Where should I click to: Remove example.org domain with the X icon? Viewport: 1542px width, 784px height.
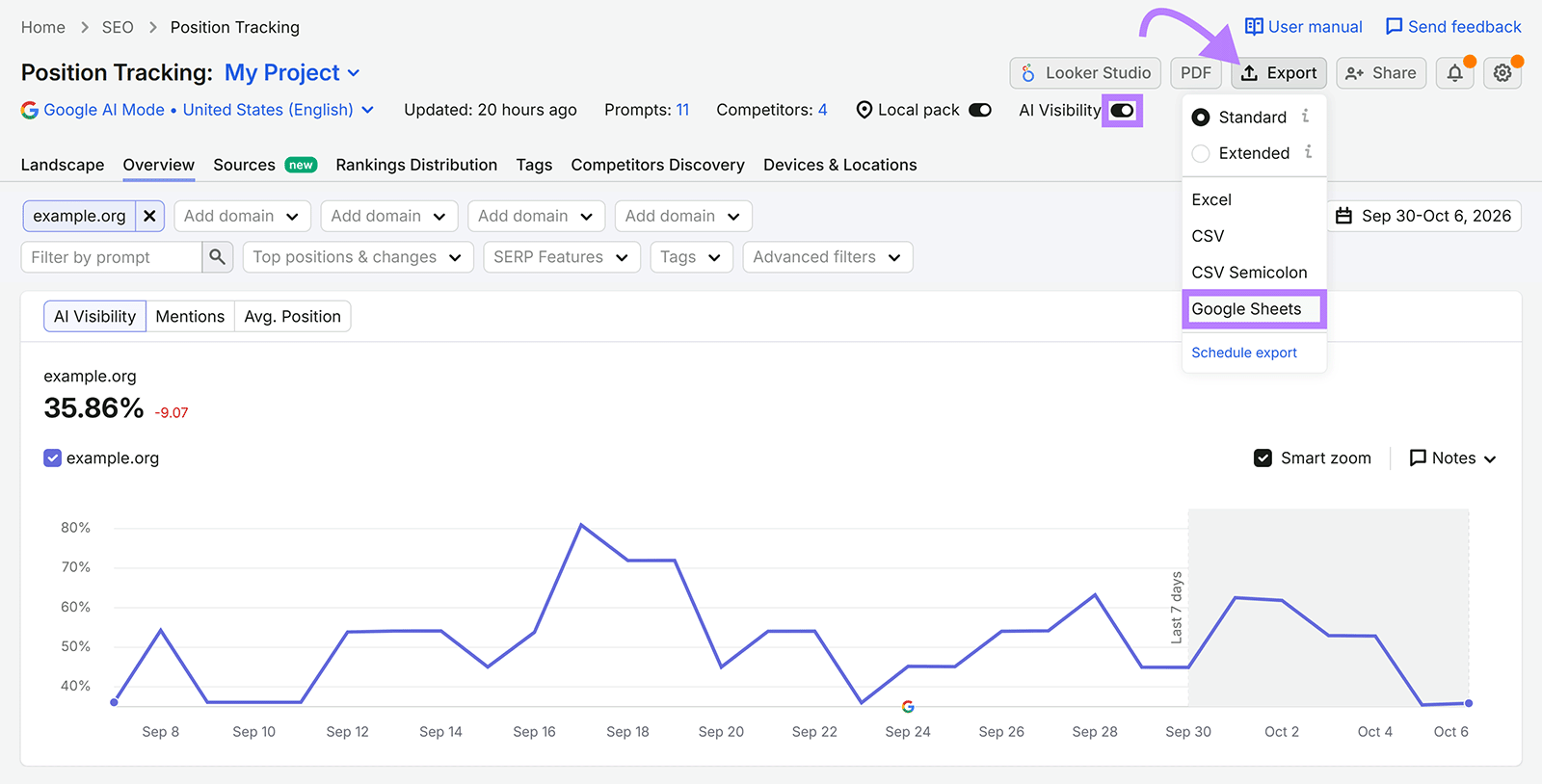click(149, 216)
